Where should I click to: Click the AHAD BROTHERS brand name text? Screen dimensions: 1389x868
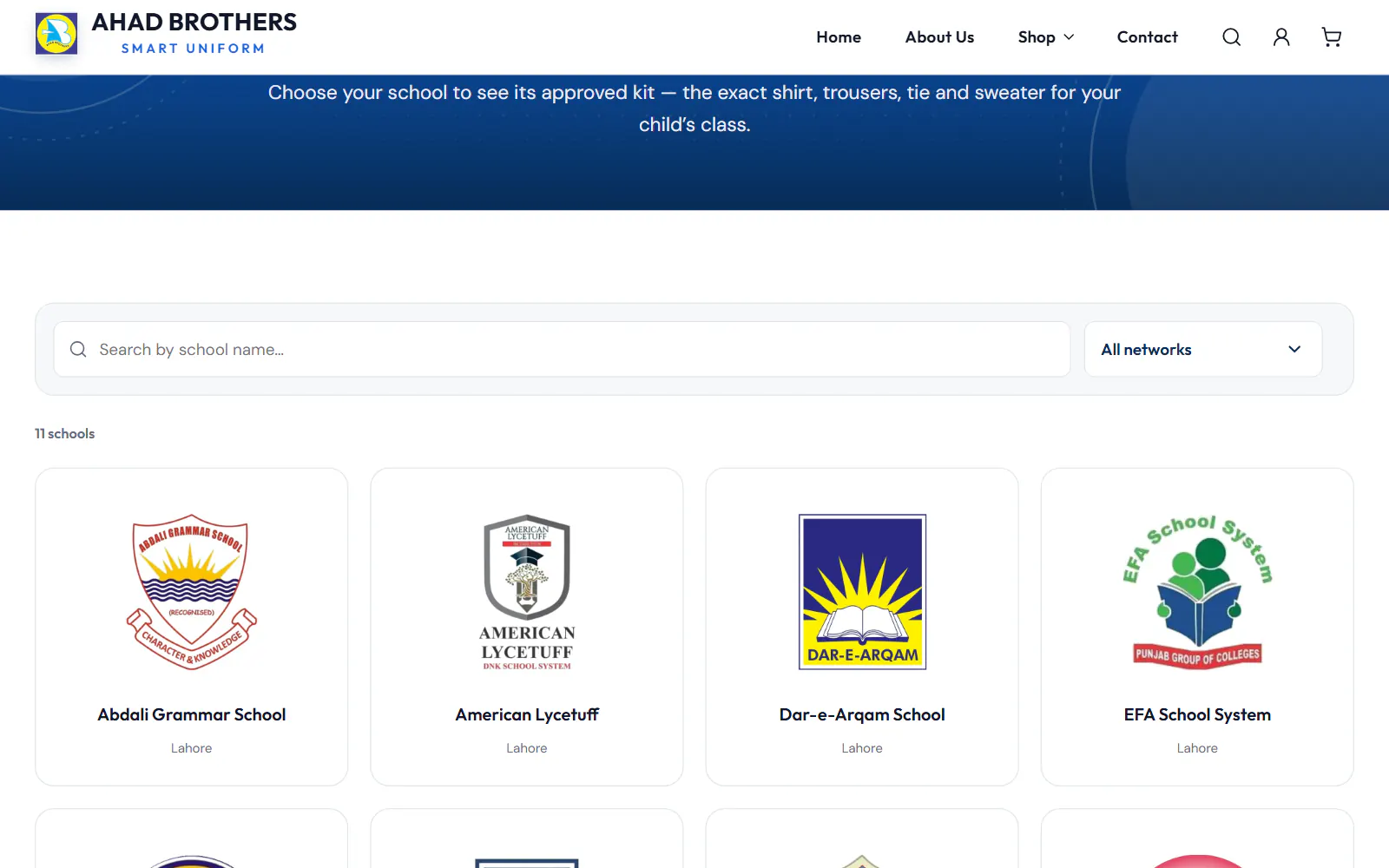point(194,23)
